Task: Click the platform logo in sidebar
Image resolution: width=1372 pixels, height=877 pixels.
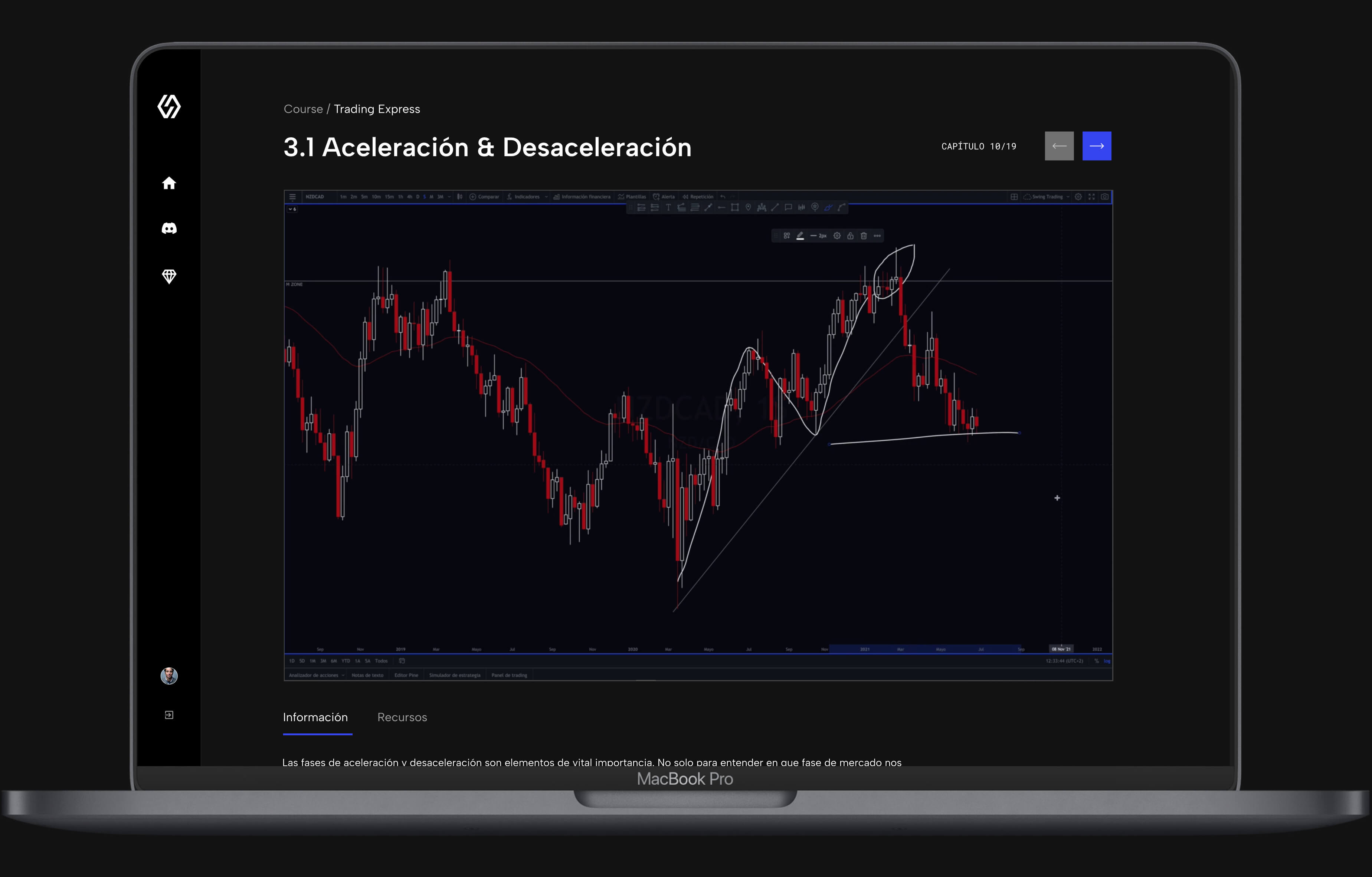Action: 168,106
